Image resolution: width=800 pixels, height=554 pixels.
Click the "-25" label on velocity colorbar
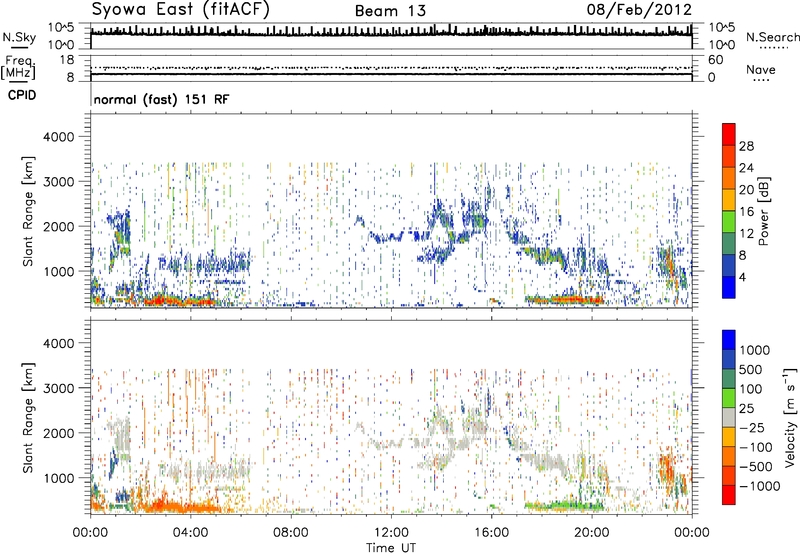(x=752, y=428)
